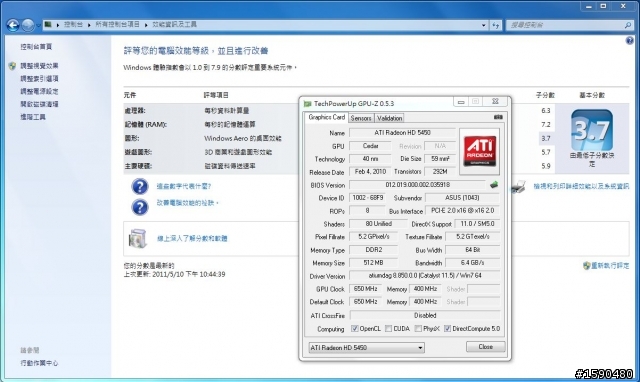
Task: Open 調整索引選項 sidebar link
Action: tap(39, 78)
